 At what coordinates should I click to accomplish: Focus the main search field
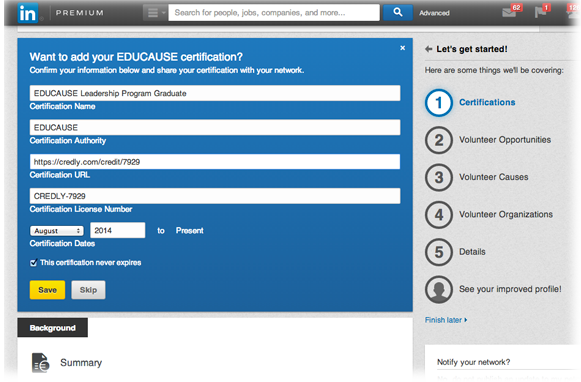point(274,13)
